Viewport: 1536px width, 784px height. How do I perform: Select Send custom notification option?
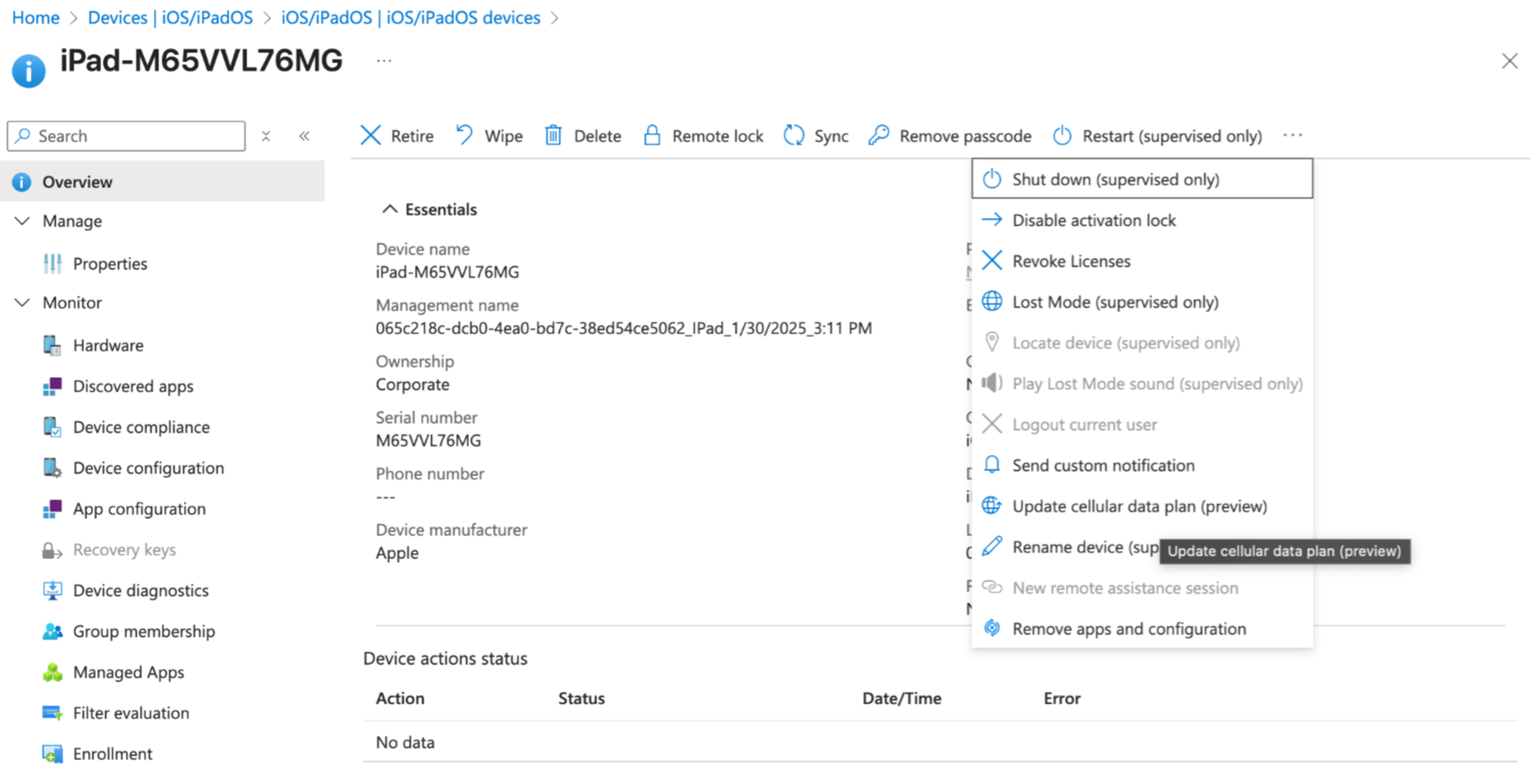1103,466
